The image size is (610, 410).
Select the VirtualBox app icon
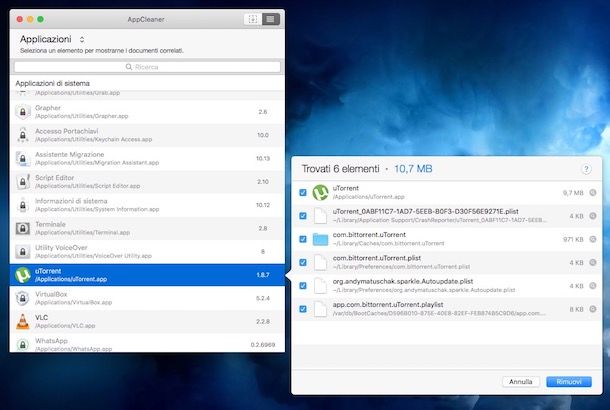(23, 298)
